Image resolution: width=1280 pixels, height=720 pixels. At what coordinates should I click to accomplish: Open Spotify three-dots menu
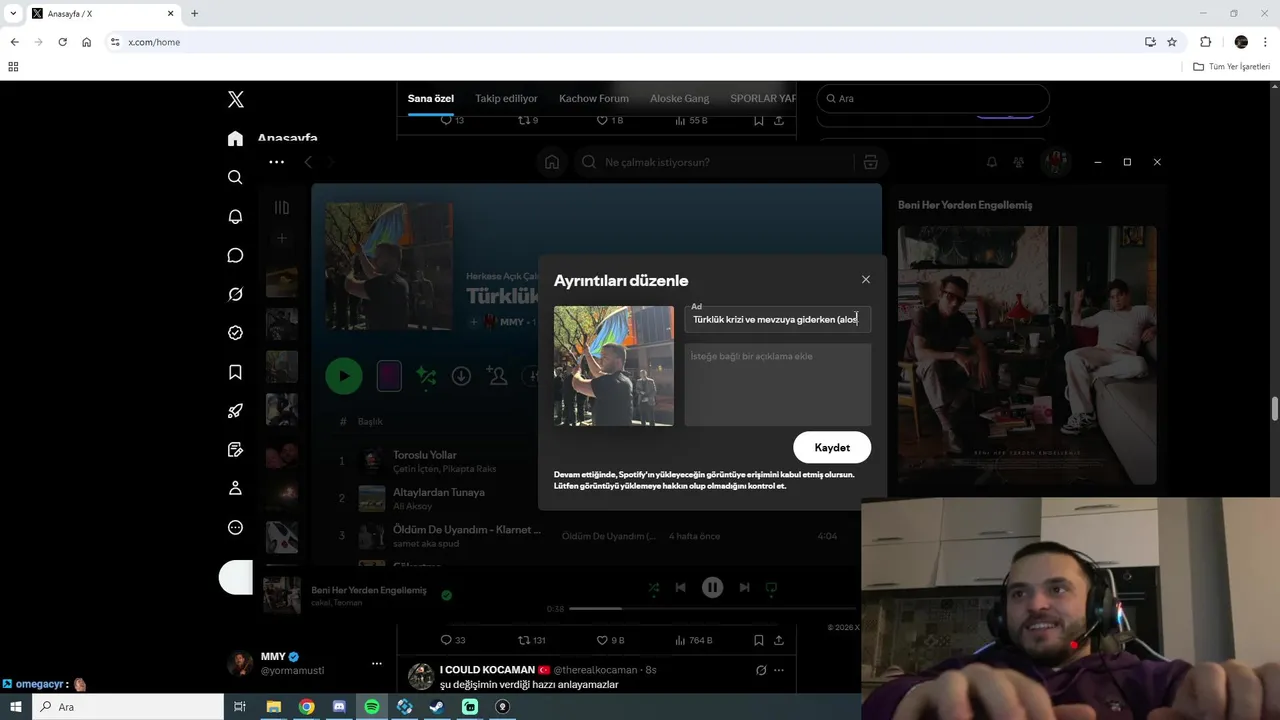pyautogui.click(x=276, y=162)
